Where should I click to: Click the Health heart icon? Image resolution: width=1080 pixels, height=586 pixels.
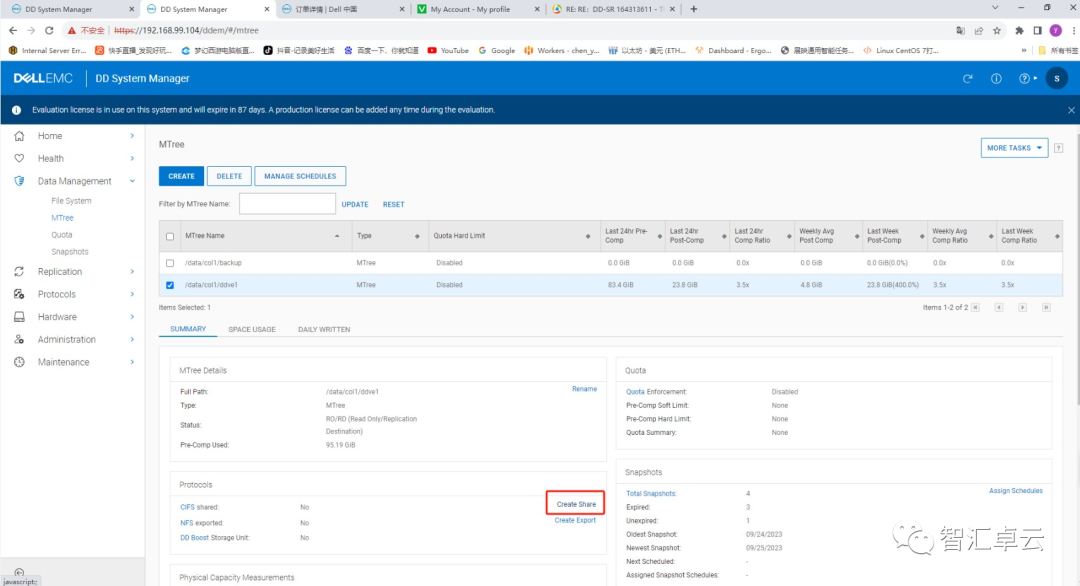click(x=19, y=158)
